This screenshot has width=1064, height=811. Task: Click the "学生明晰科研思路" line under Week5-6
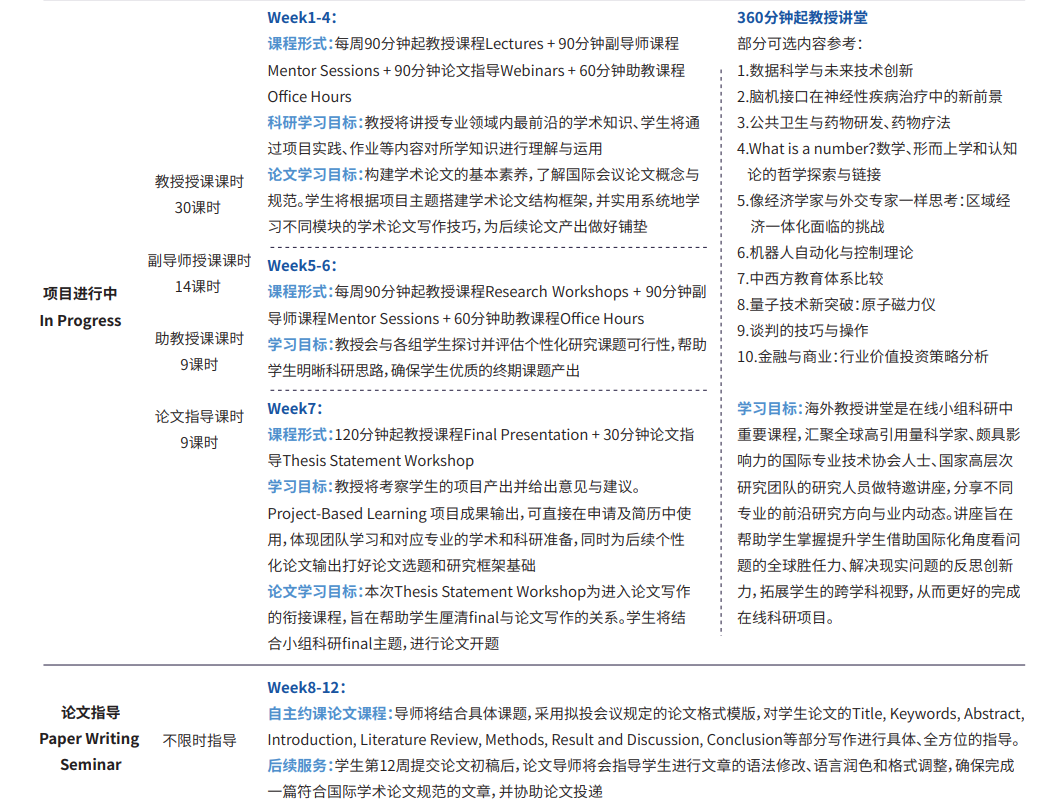(423, 371)
